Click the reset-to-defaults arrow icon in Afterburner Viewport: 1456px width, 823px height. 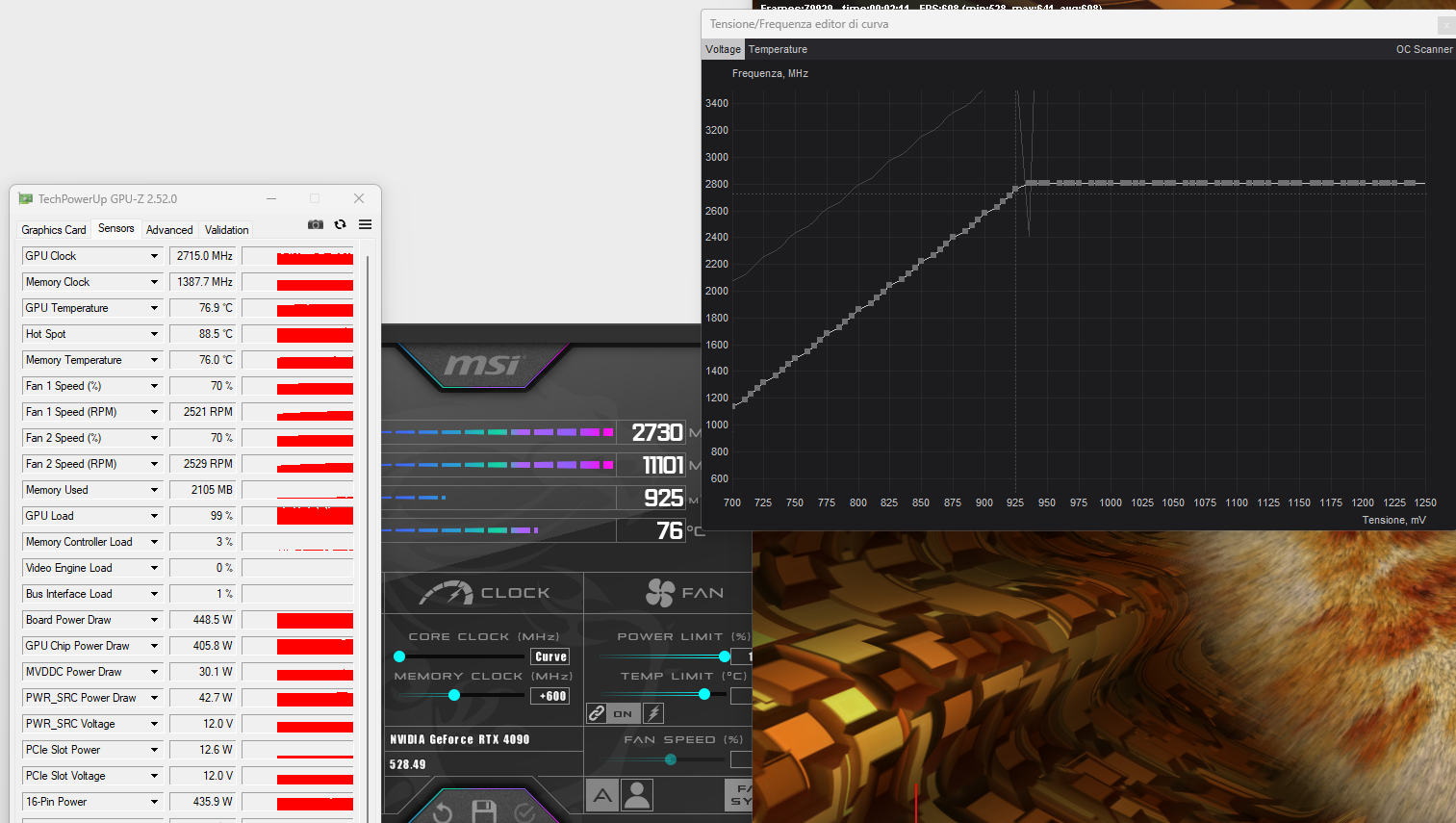[442, 812]
